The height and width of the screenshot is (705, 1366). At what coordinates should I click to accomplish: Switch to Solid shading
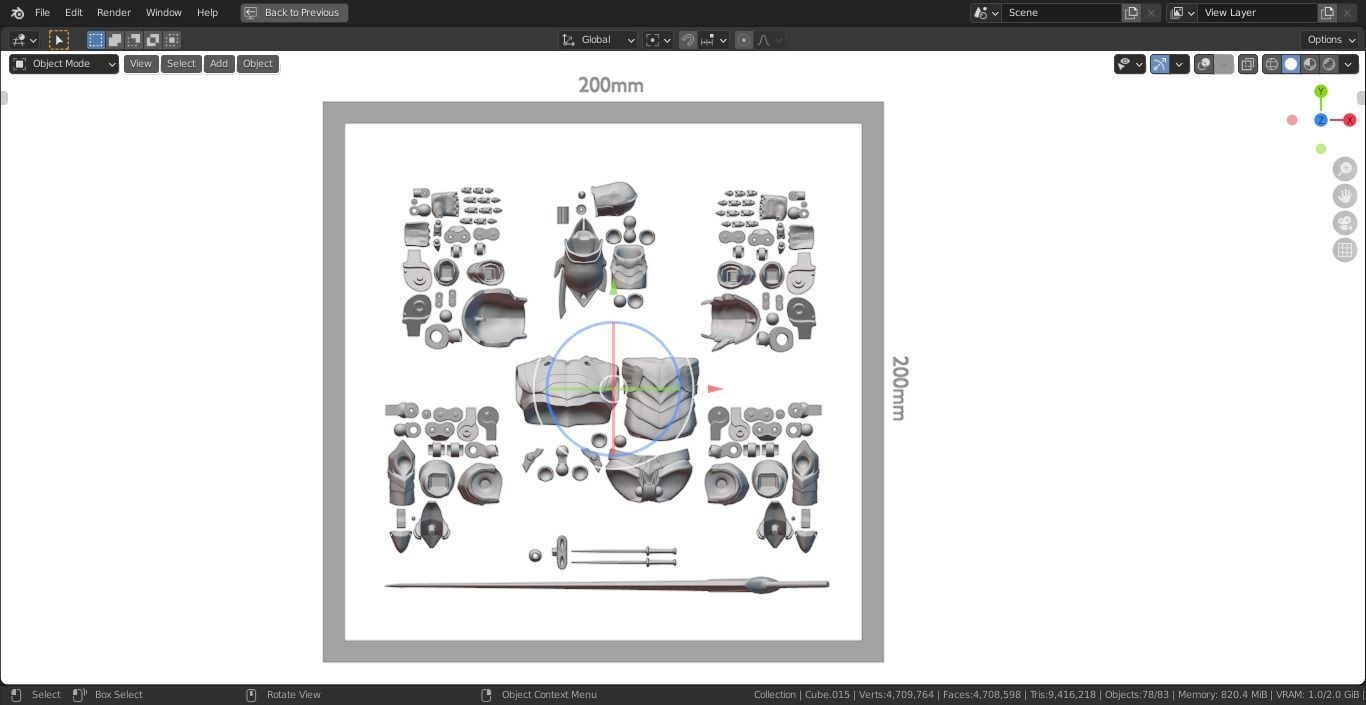point(1291,64)
